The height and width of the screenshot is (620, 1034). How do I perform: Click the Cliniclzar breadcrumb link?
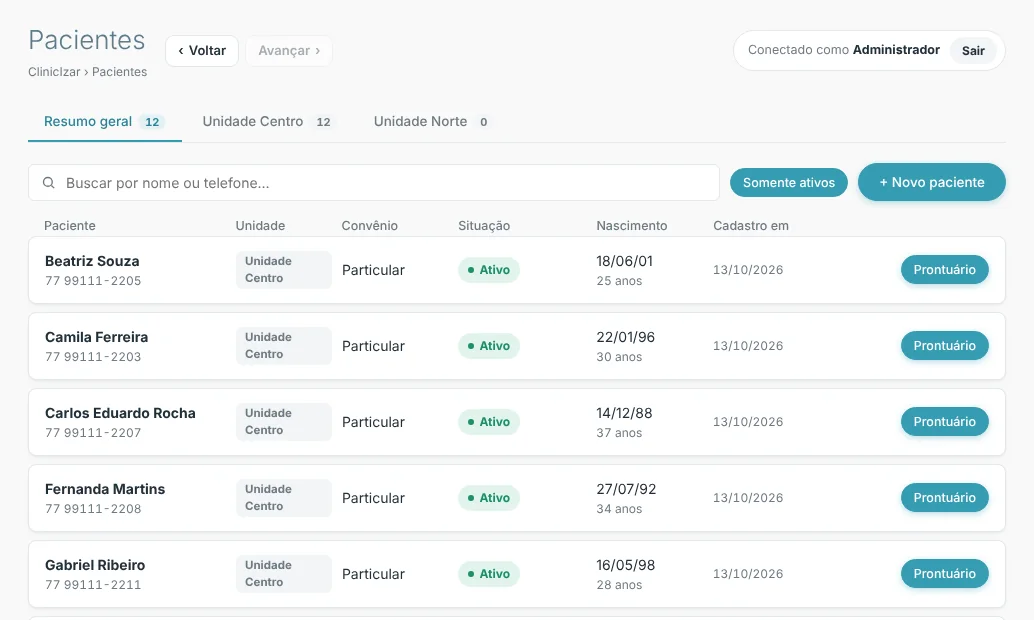54,72
